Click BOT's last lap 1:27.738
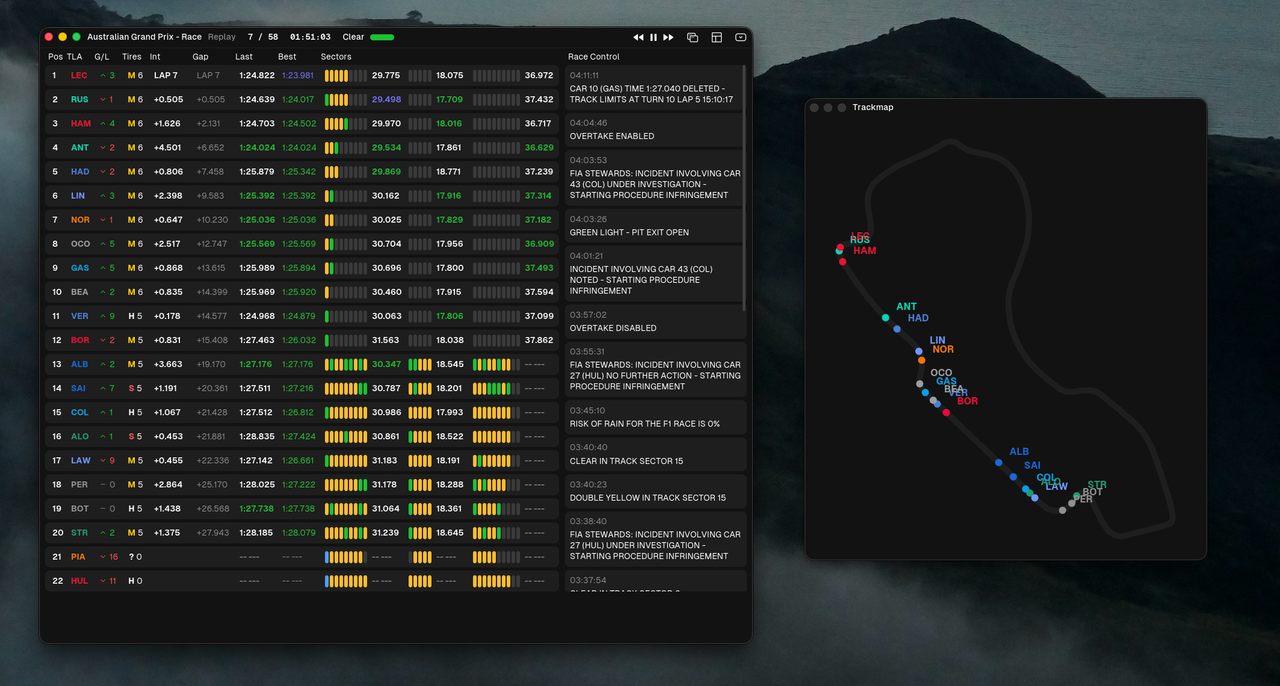The height and width of the screenshot is (686, 1280). pyautogui.click(x=257, y=508)
